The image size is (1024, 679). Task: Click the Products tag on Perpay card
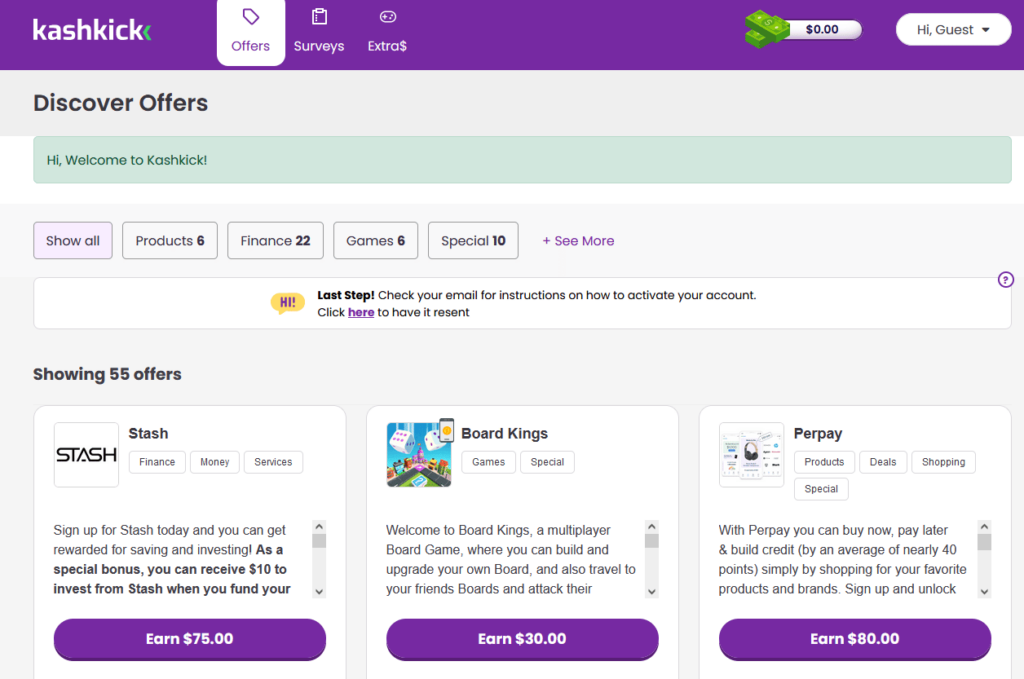click(824, 462)
